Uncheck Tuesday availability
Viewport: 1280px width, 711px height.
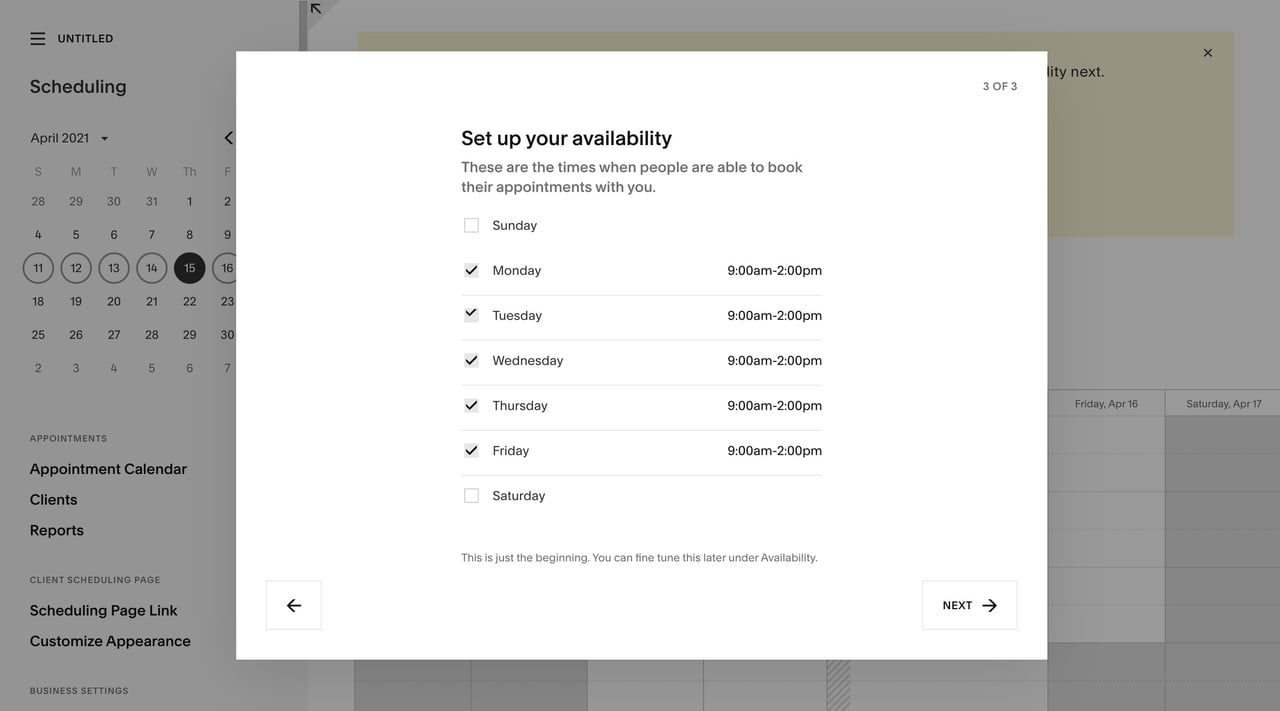click(471, 314)
